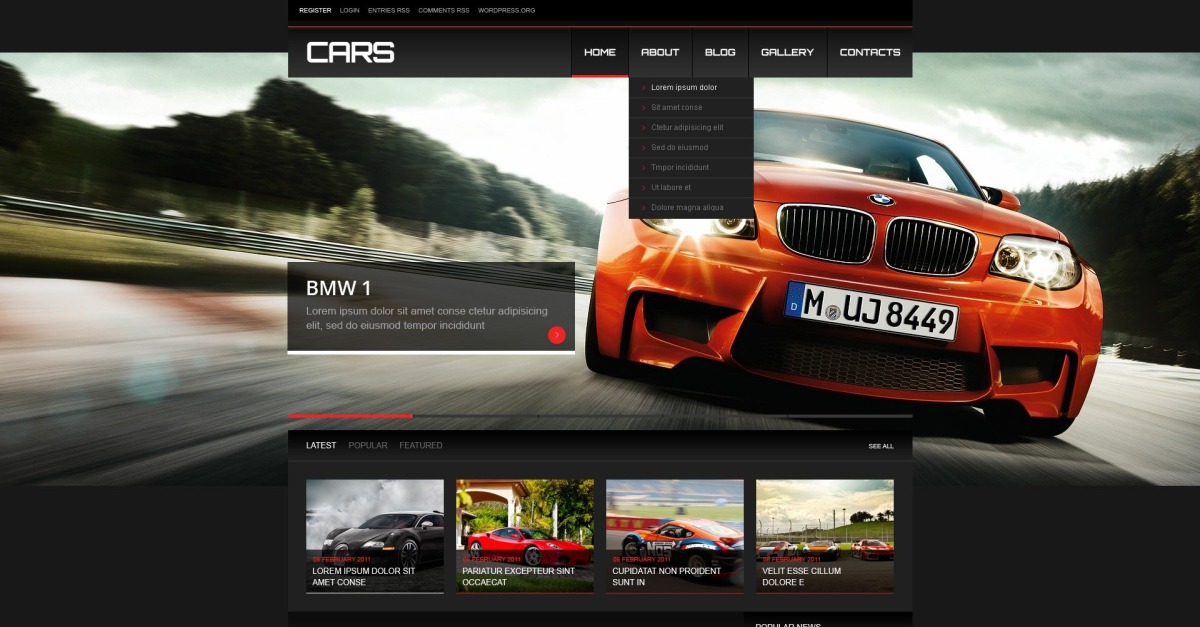The height and width of the screenshot is (627, 1200).
Task: Go to the Home navigation item
Action: coord(600,52)
